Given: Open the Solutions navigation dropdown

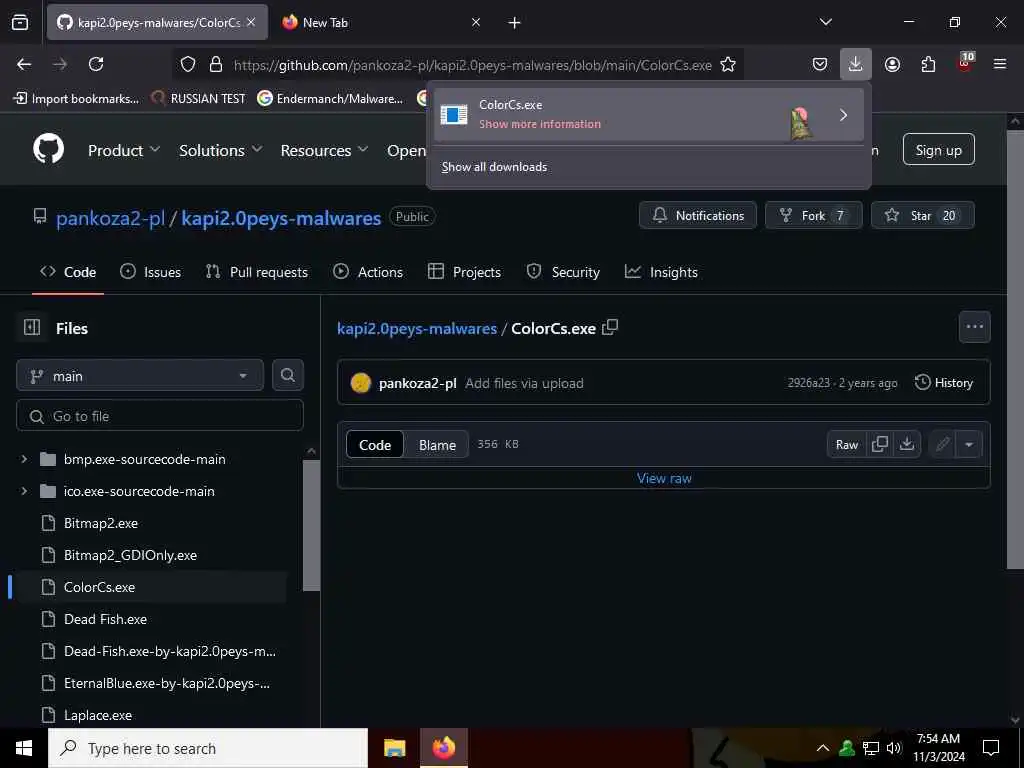Looking at the screenshot, I should [221, 150].
